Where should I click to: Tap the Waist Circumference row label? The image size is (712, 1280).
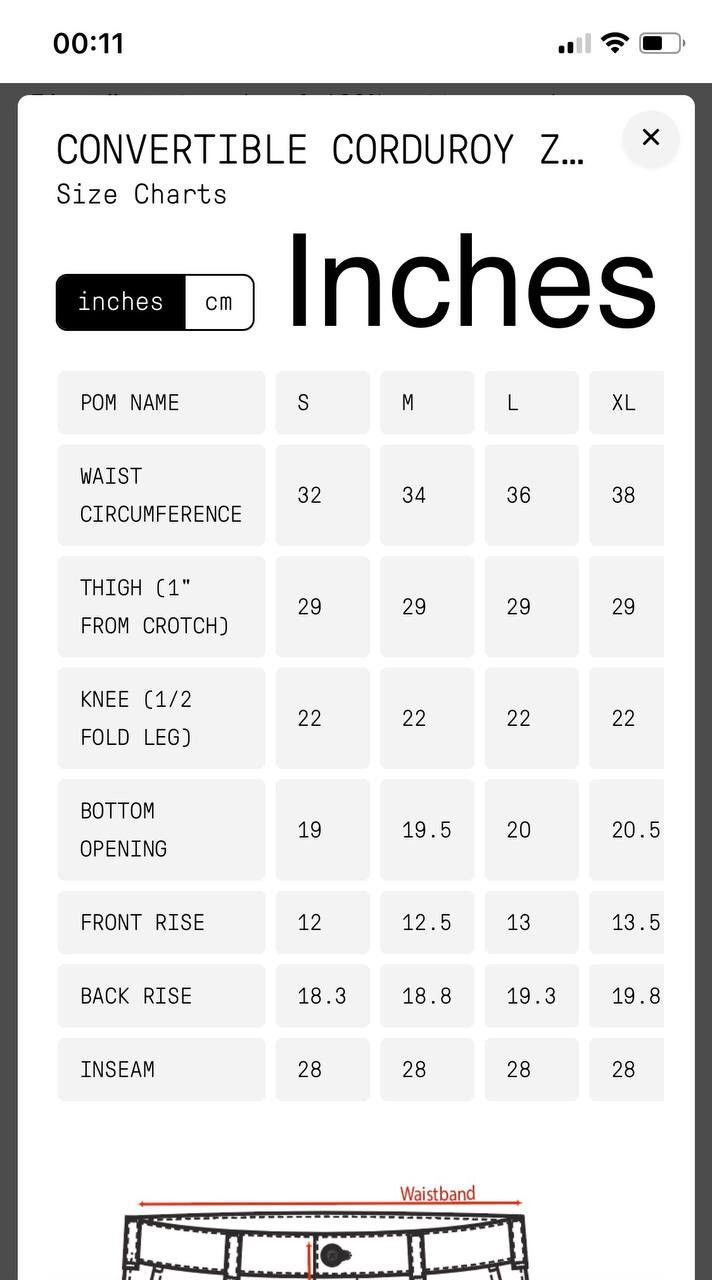click(x=161, y=495)
